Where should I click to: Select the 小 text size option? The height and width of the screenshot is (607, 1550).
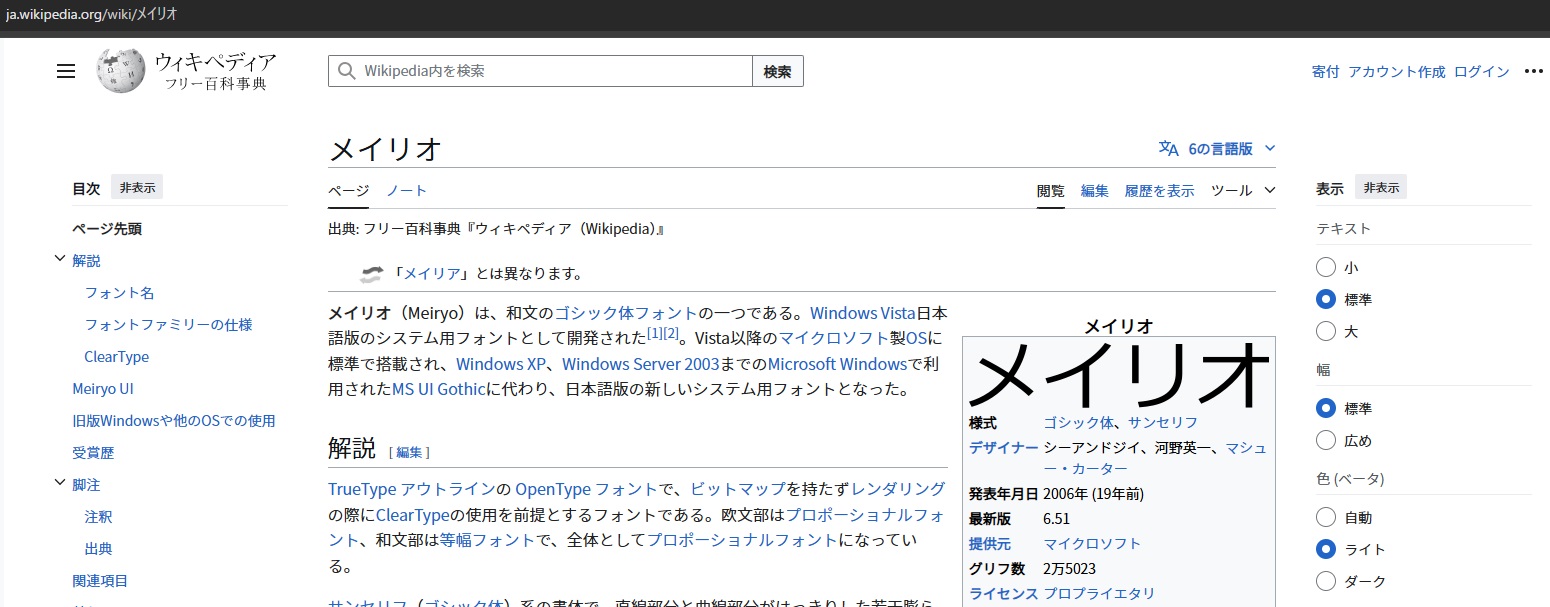pyautogui.click(x=1326, y=267)
